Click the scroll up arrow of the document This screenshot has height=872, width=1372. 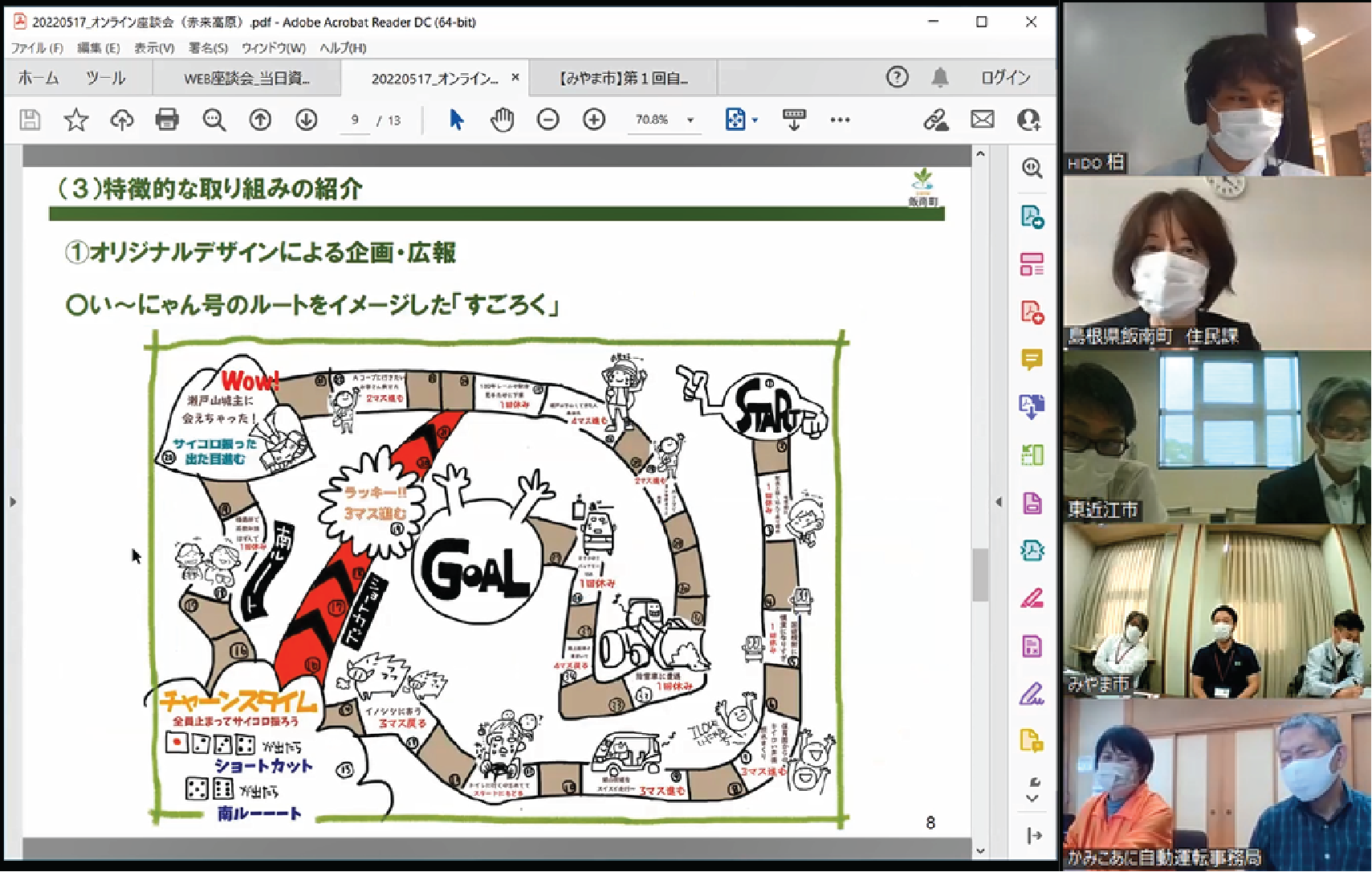(980, 153)
